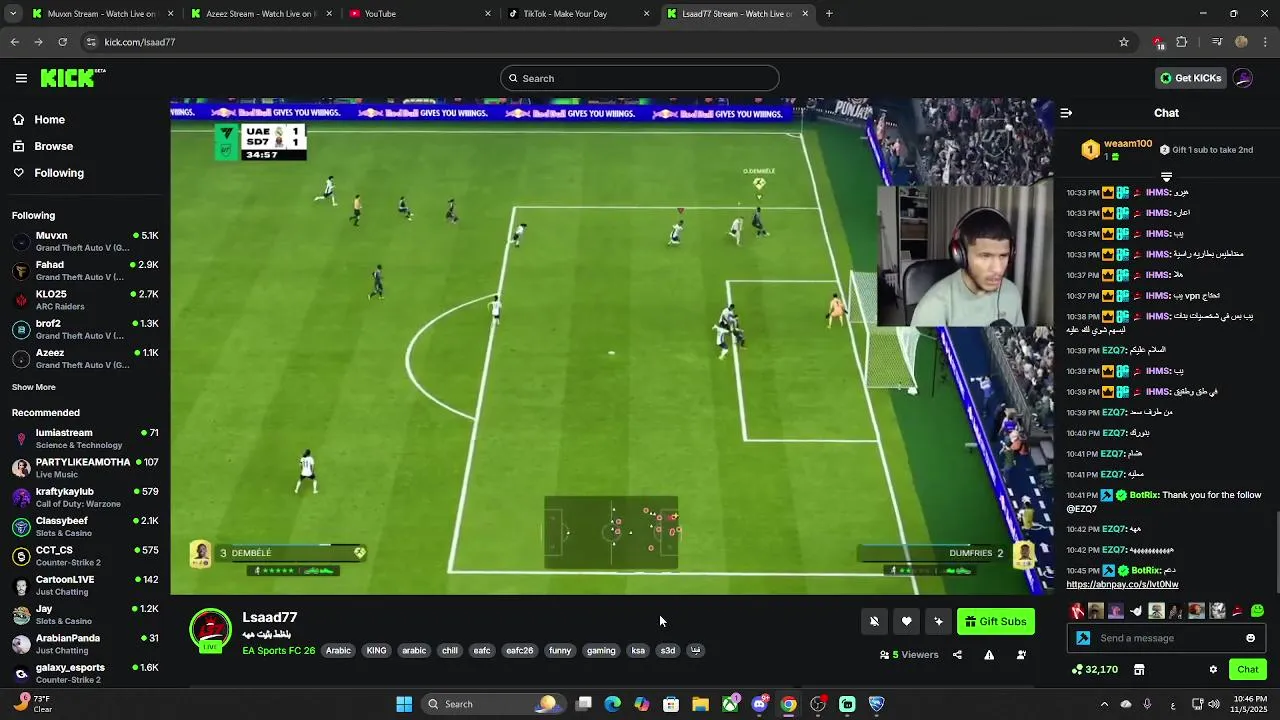Open KLO25 followed channel
This screenshot has height=720, width=1280.
pyautogui.click(x=85, y=300)
